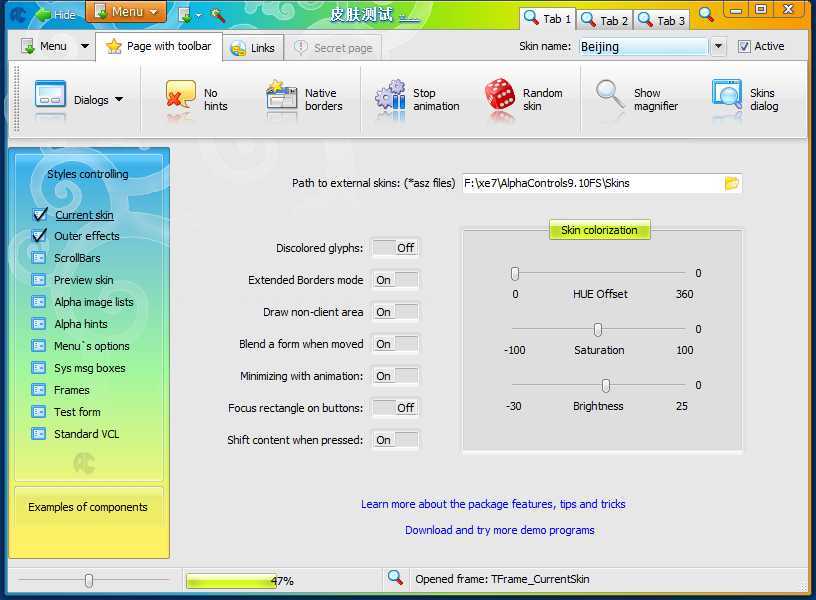Browse external skins folder icon
Viewport: 816px width, 600px height.
pos(731,183)
